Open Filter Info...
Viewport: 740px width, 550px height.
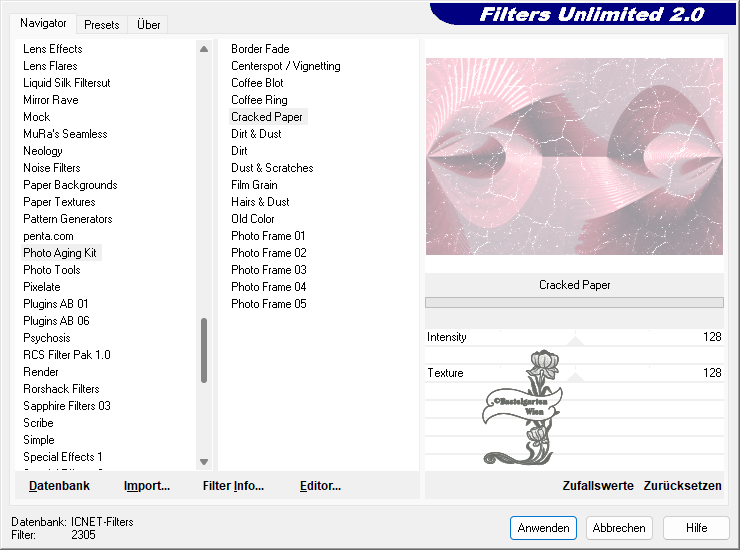233,486
